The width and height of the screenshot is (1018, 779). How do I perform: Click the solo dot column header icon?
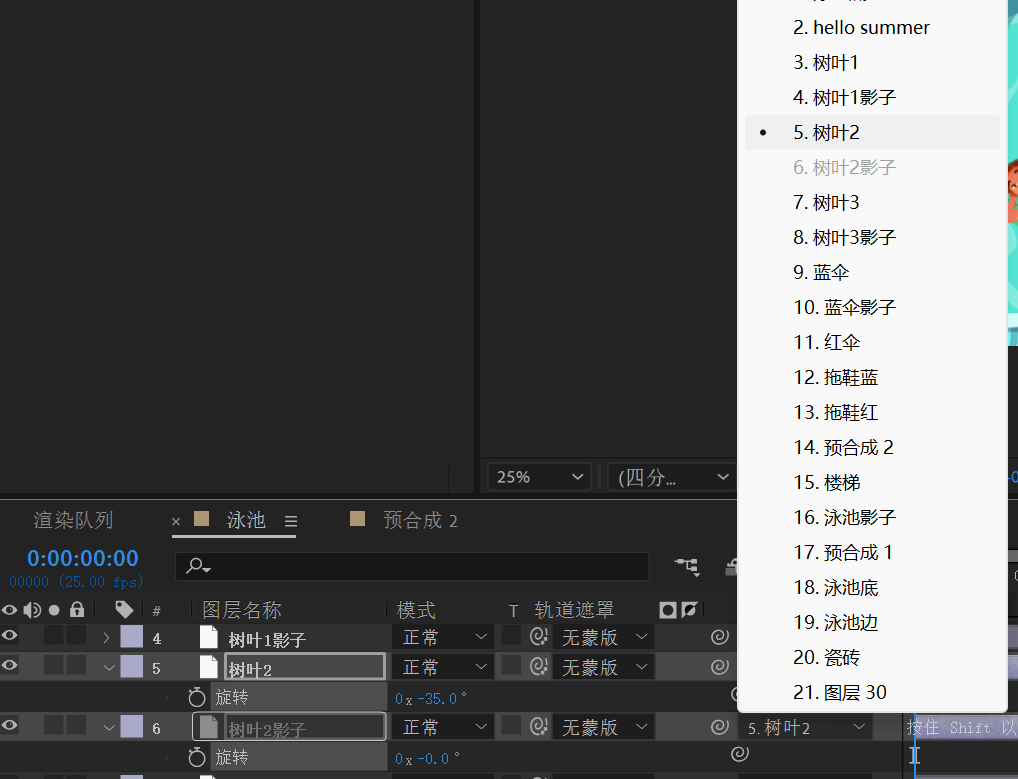pos(54,610)
